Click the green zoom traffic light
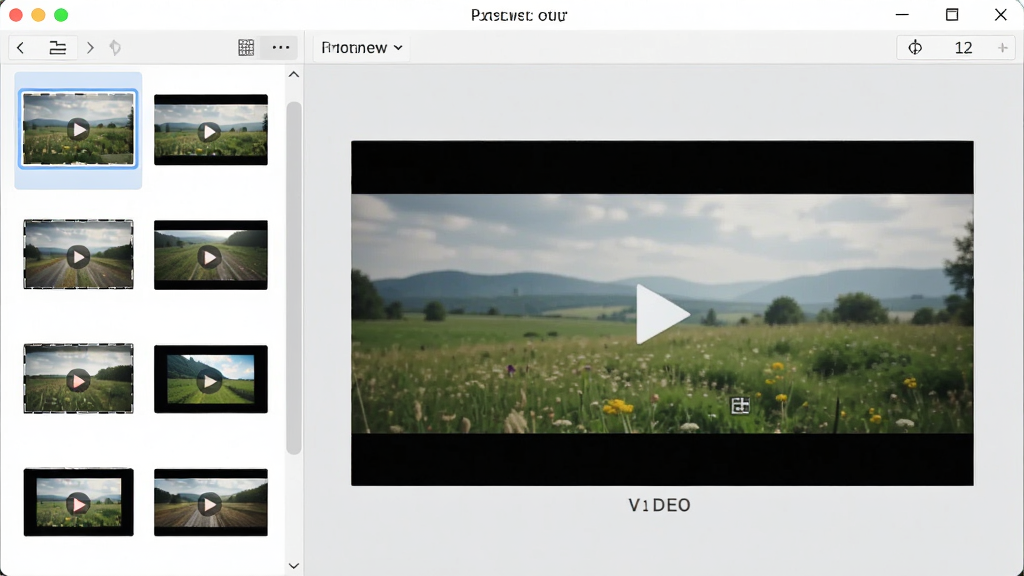1024x576 pixels. pyautogui.click(x=61, y=15)
